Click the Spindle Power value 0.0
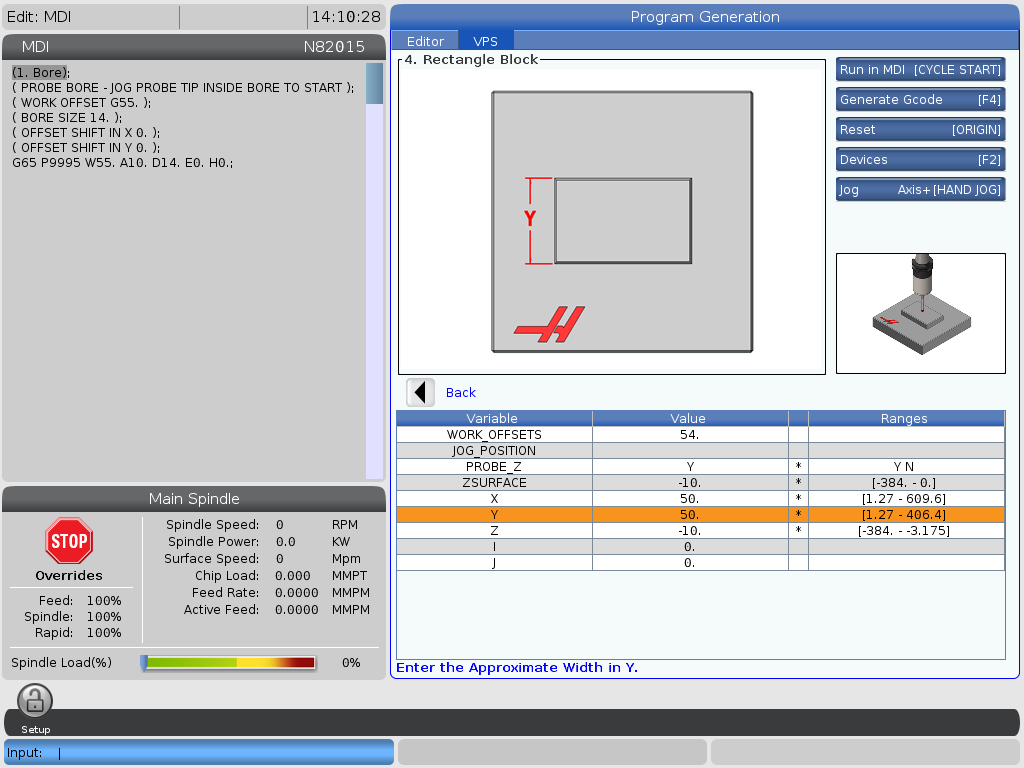1024x768 pixels. (x=285, y=541)
